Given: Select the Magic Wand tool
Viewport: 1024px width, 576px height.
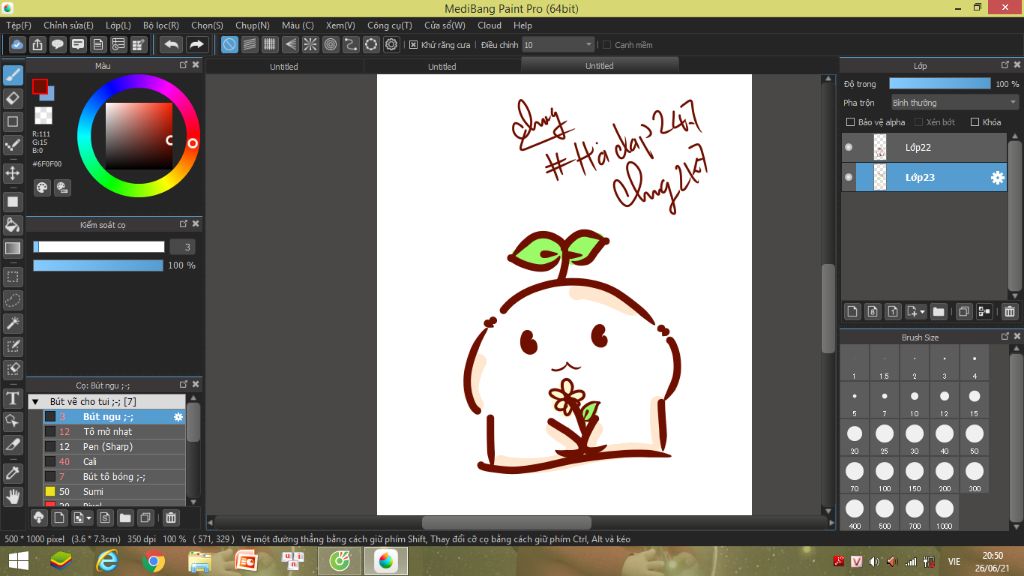Looking at the screenshot, I should pyautogui.click(x=12, y=323).
